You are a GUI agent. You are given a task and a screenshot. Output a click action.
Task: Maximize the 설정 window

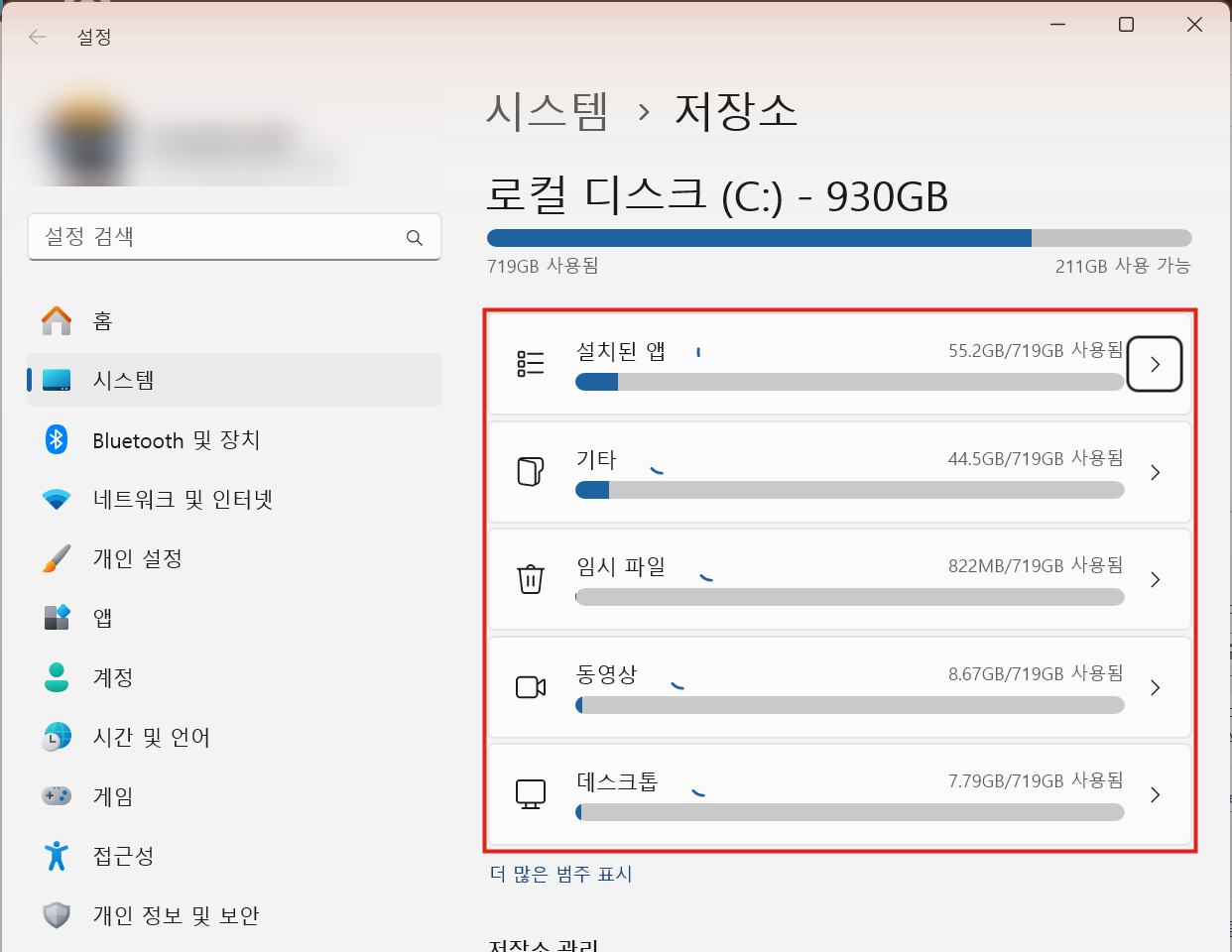(x=1126, y=24)
